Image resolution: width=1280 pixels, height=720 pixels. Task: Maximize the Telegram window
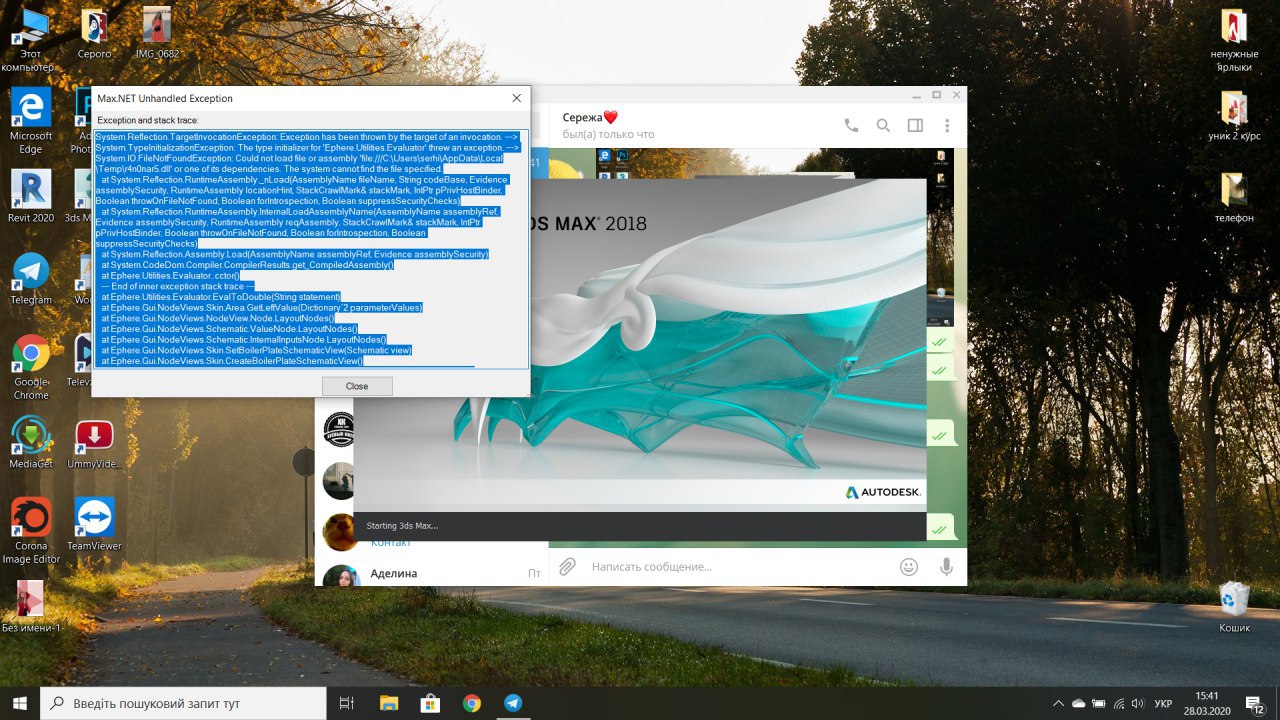(936, 95)
